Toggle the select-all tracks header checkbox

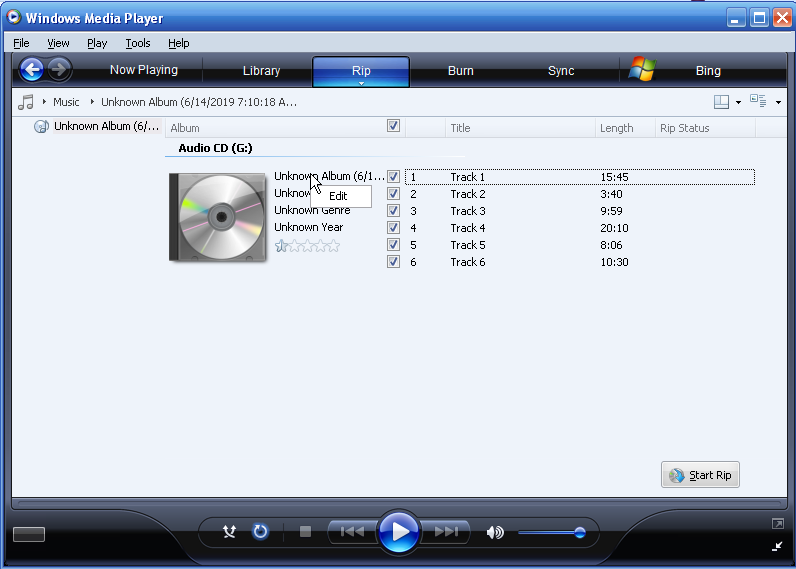click(x=393, y=126)
